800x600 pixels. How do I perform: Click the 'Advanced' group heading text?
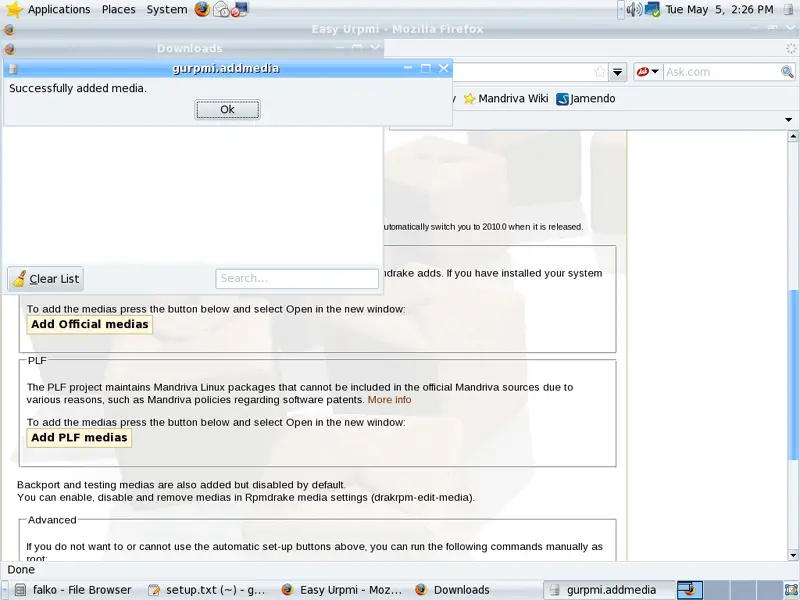52,520
